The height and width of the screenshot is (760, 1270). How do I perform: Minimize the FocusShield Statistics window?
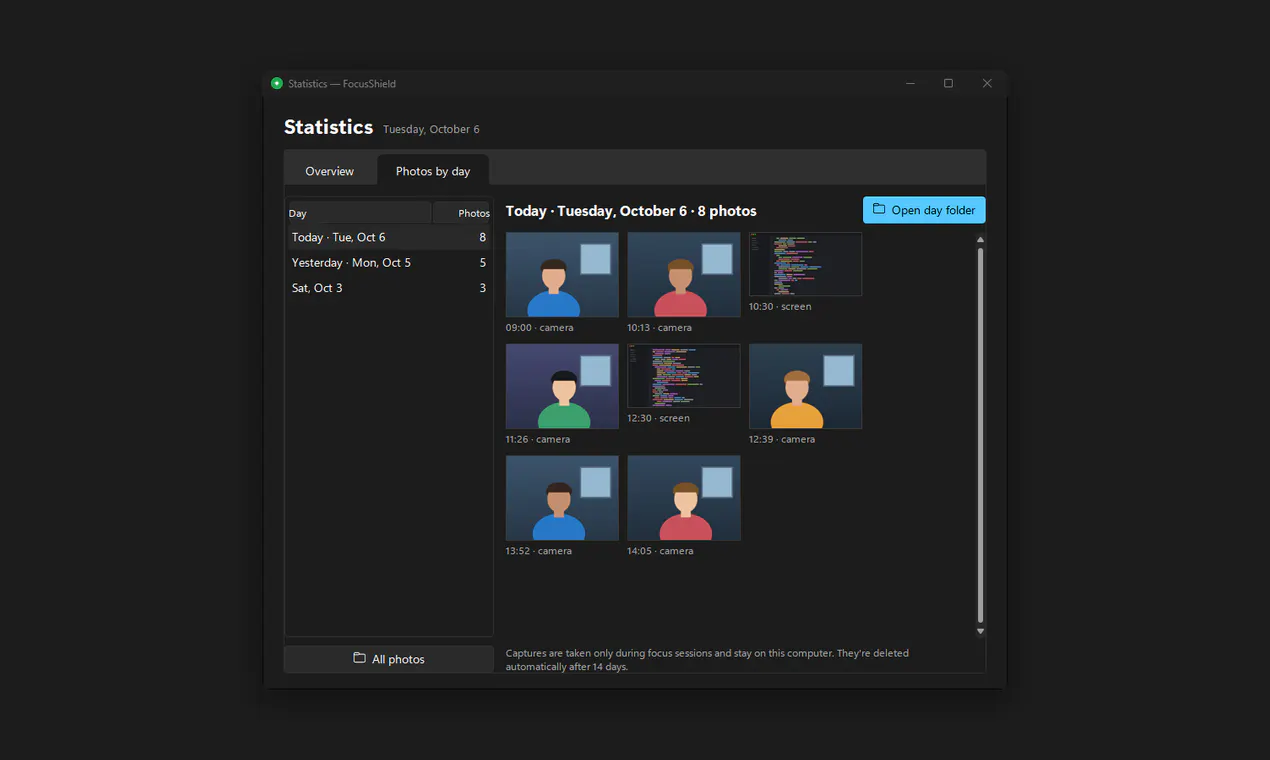coord(910,84)
